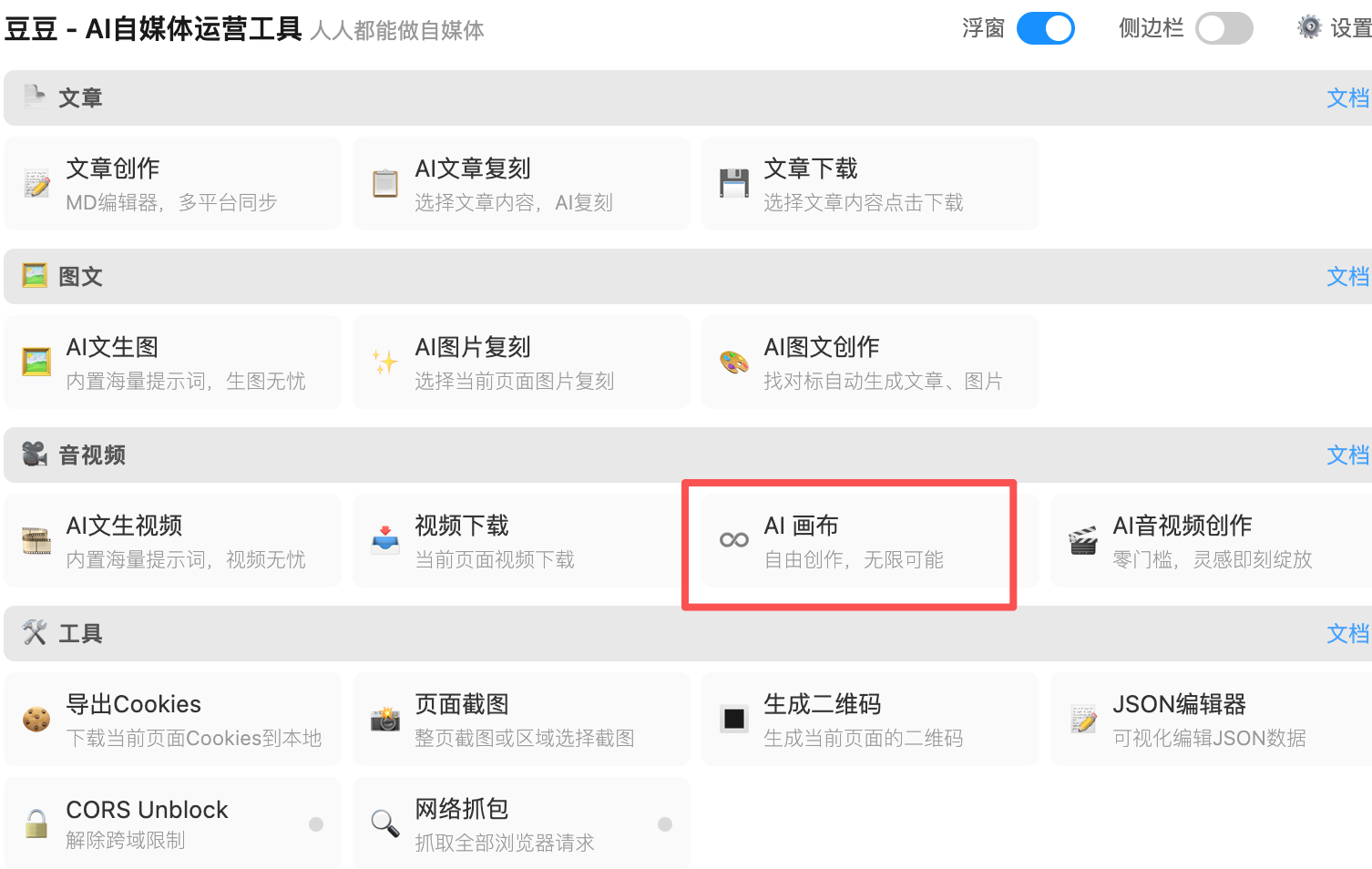Turn off the 浮窗 switch
The image size is (1372, 869).
pyautogui.click(x=1045, y=29)
